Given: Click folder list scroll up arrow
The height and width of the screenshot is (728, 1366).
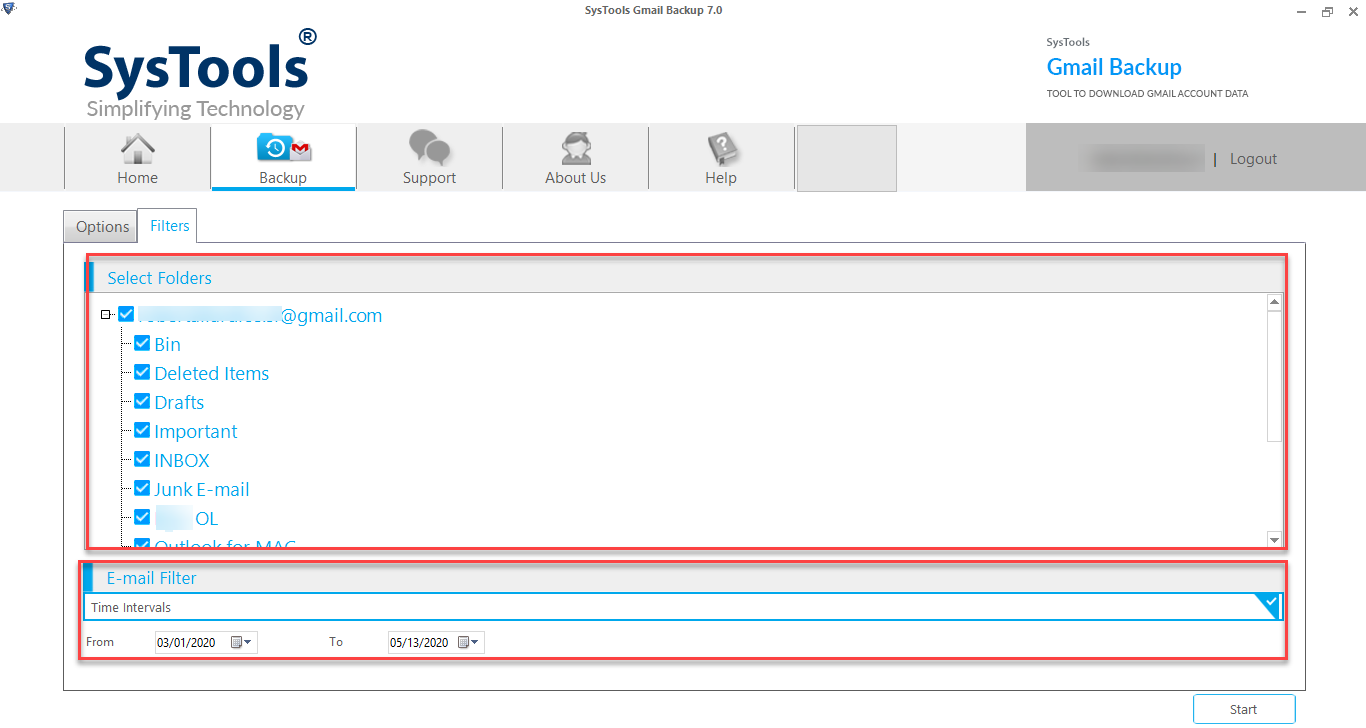Looking at the screenshot, I should pyautogui.click(x=1274, y=302).
